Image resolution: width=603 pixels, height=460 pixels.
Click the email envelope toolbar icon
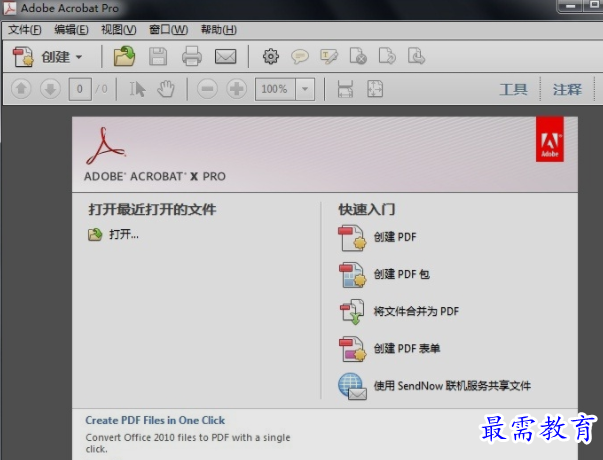coord(225,57)
